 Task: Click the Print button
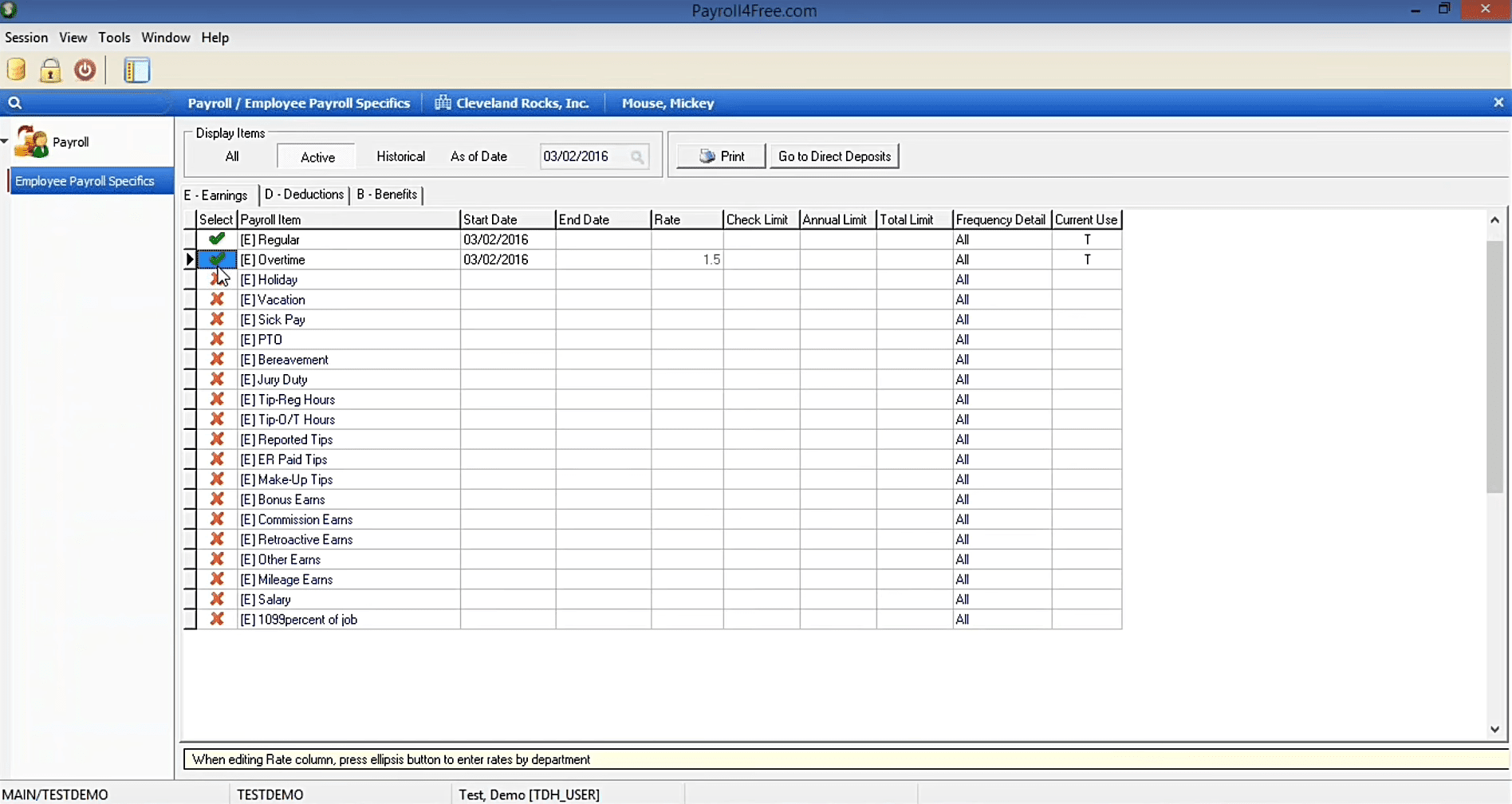(x=721, y=156)
